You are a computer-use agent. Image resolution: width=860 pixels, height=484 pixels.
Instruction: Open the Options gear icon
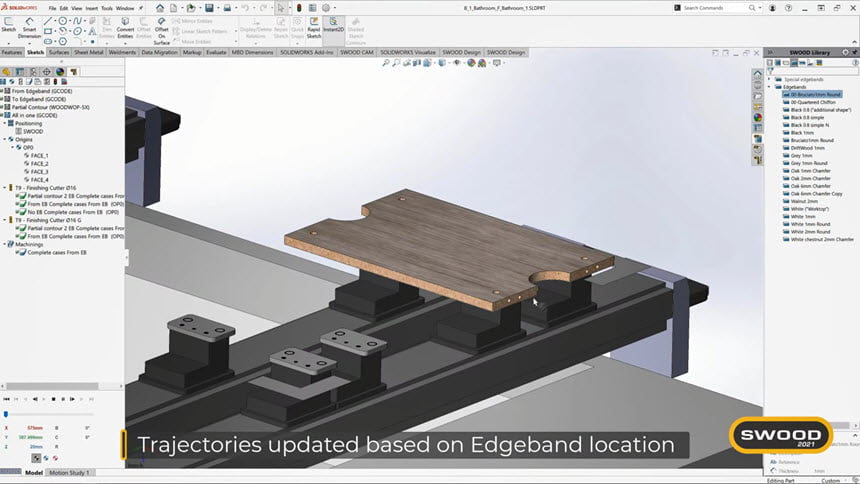coord(326,8)
